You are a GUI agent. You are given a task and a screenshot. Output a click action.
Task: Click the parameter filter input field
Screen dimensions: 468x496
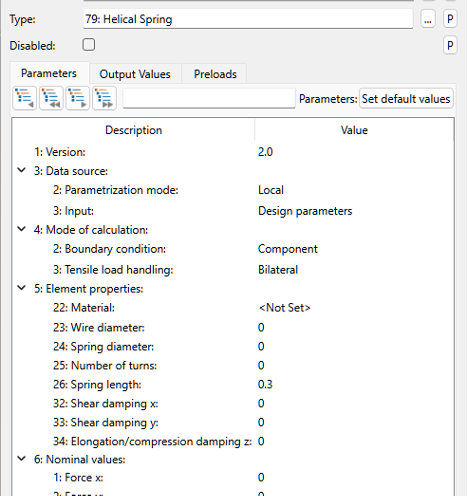click(209, 98)
